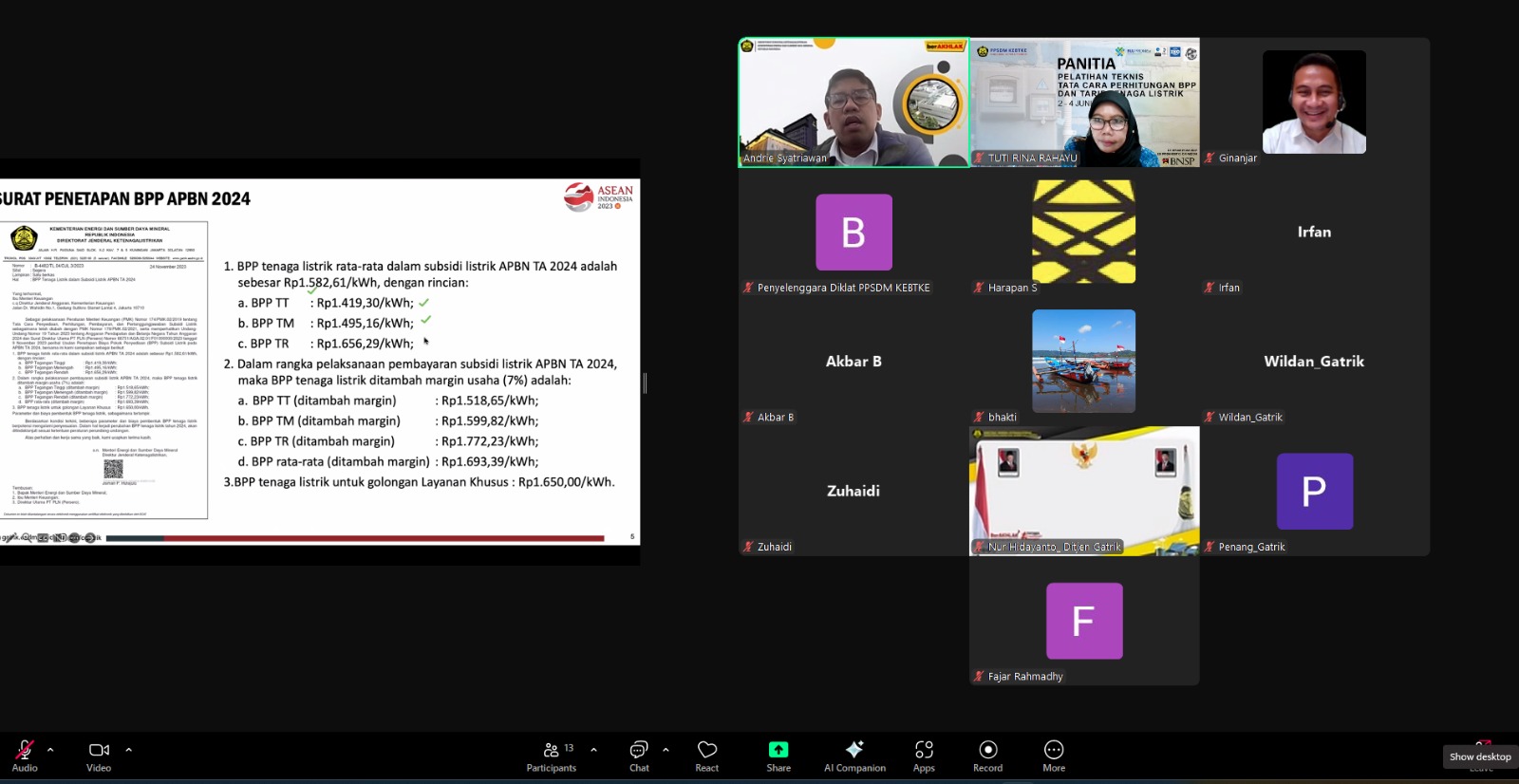
Task: Select the Wildan_Gatrik participant tile
Action: click(x=1315, y=361)
